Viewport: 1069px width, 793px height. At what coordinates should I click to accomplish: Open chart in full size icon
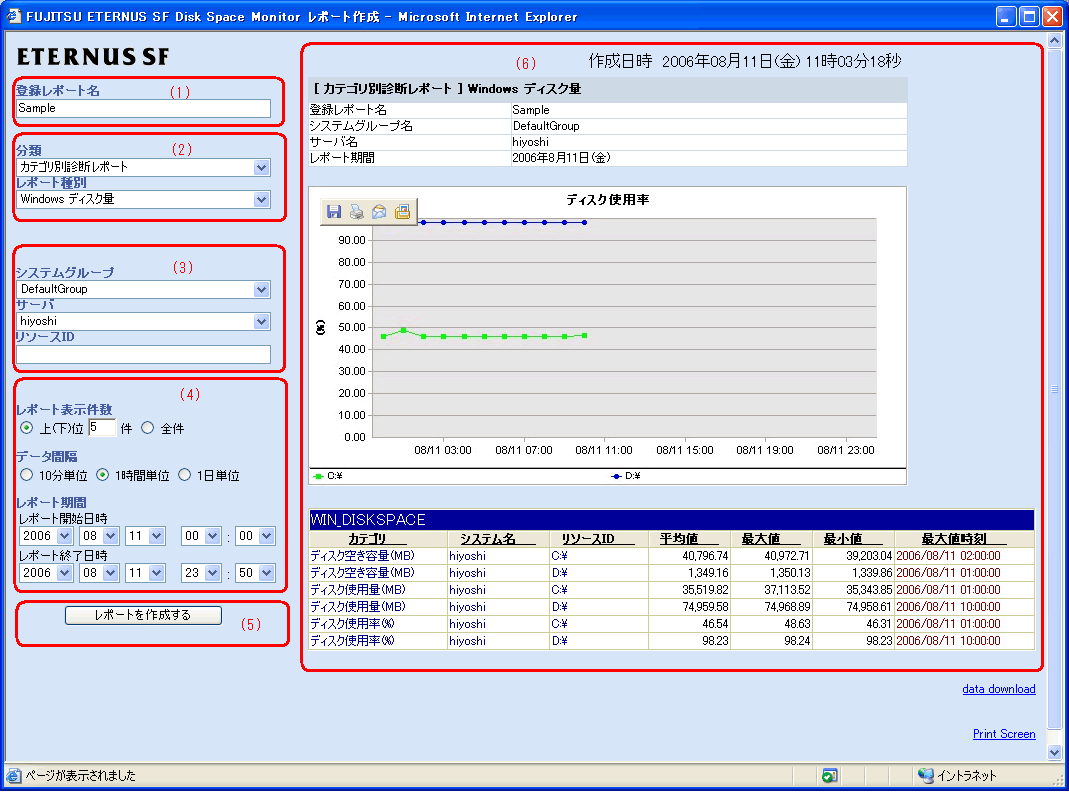pos(402,212)
